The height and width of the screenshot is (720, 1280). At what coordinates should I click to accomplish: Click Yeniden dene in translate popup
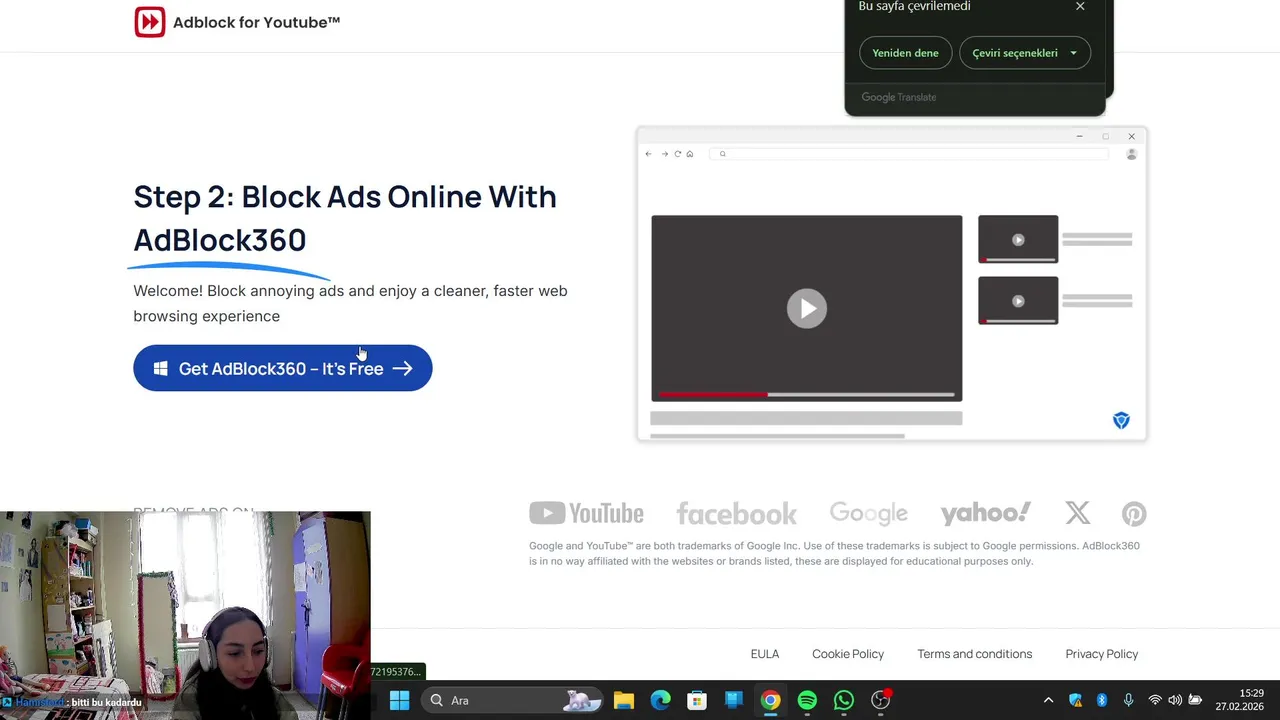pyautogui.click(x=905, y=53)
